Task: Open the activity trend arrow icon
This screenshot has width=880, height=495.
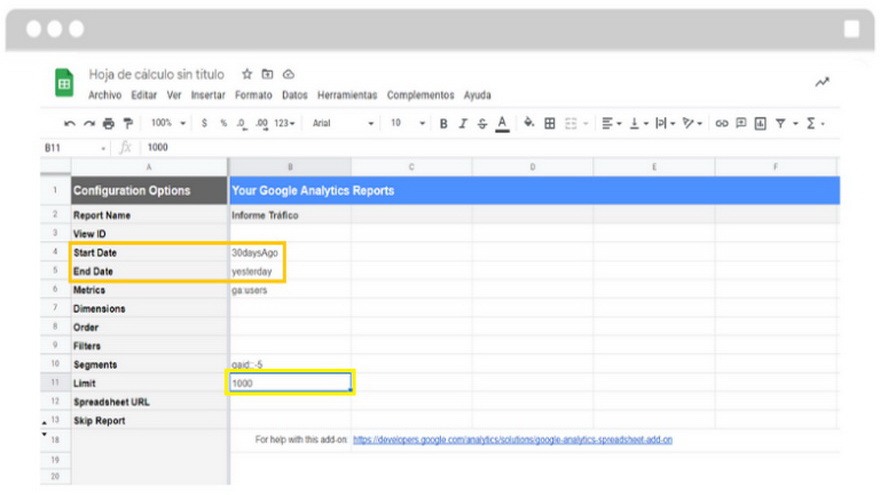Action: [822, 82]
